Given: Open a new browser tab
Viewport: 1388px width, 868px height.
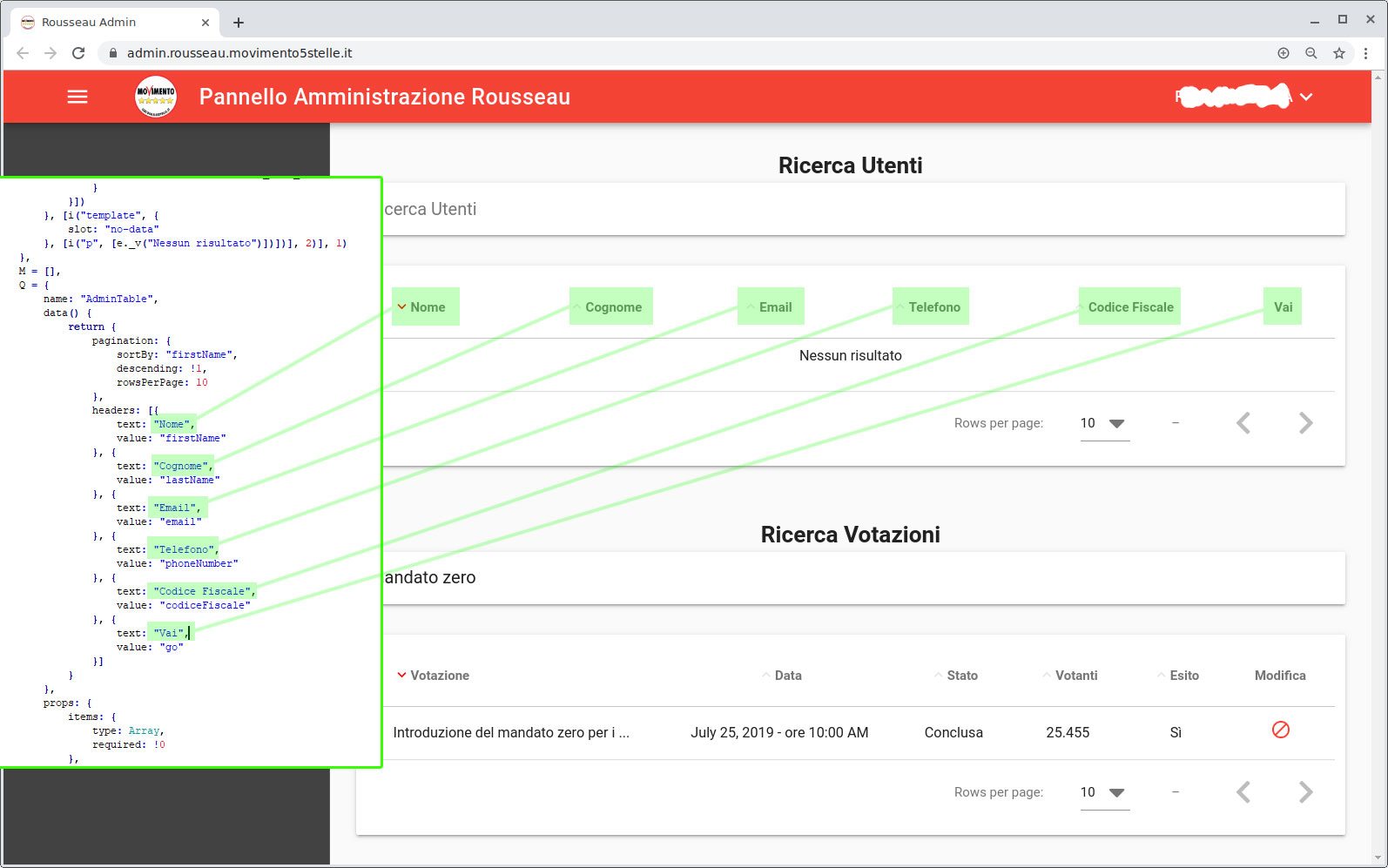Looking at the screenshot, I should tap(239, 23).
